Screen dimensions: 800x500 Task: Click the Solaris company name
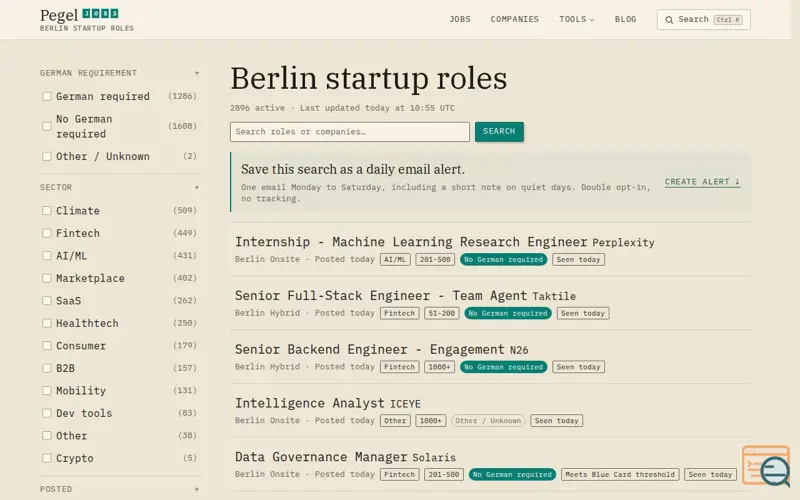[434, 458]
